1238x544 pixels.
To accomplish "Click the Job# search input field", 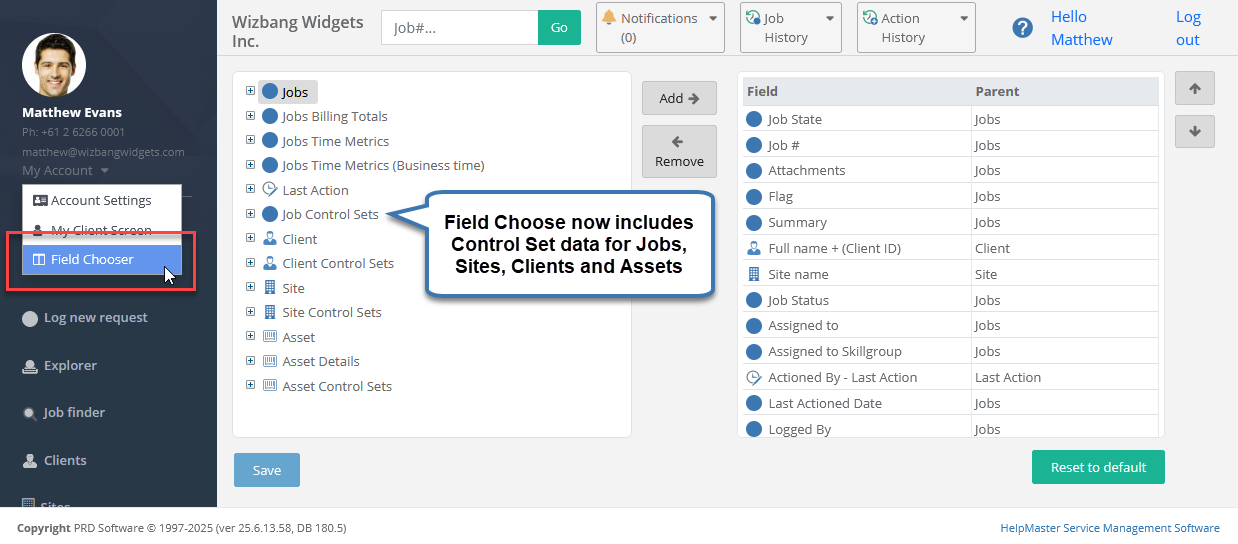I will pyautogui.click(x=460, y=28).
